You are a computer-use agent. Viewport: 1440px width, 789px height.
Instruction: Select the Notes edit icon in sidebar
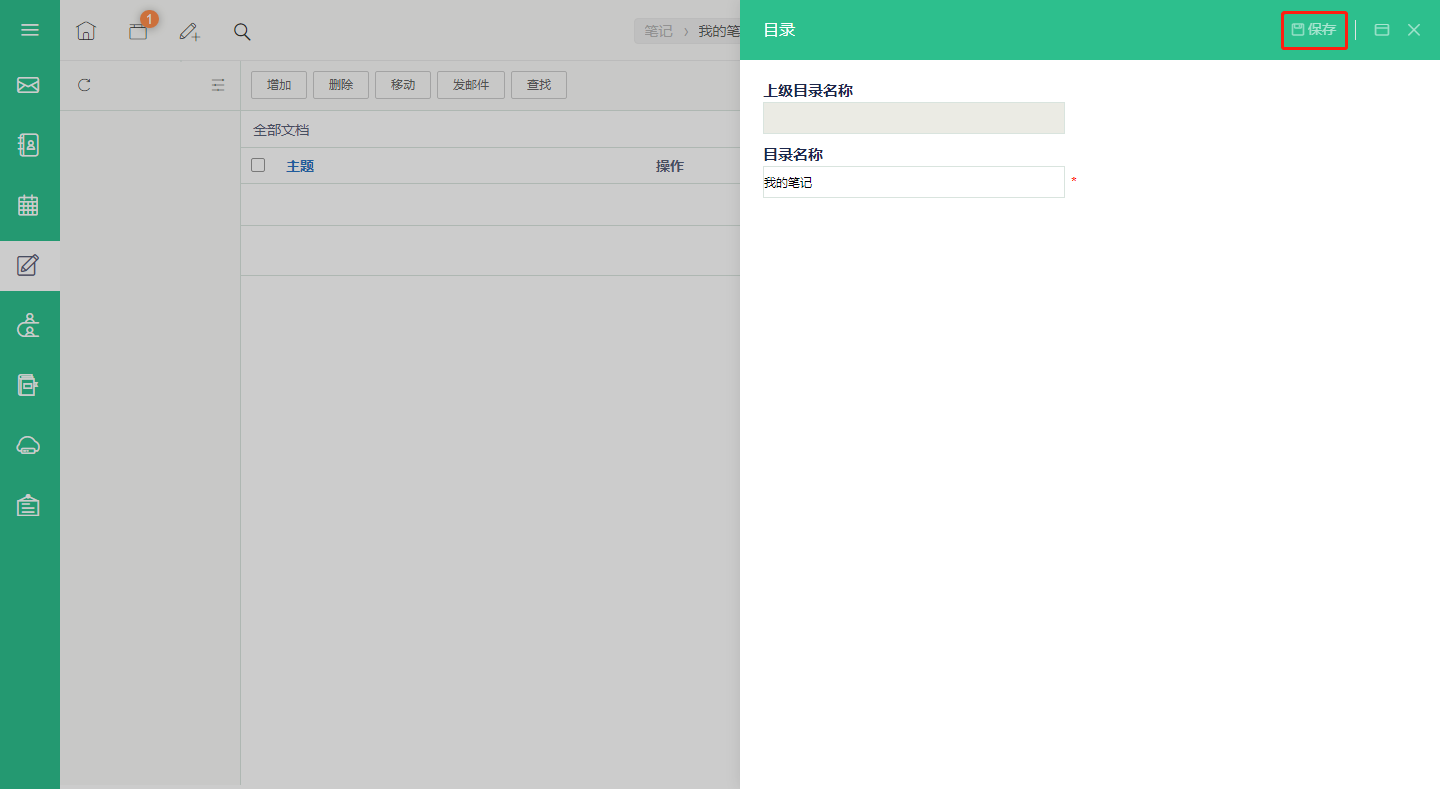point(28,265)
